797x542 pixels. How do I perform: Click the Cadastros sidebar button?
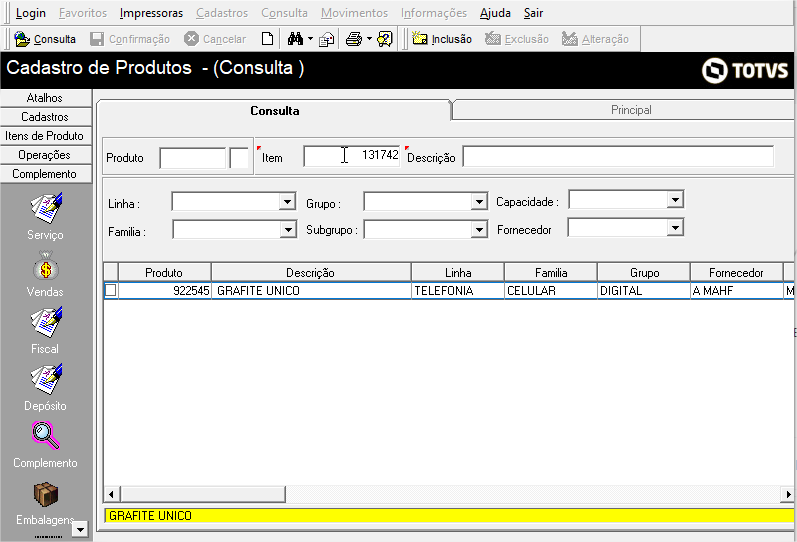[45, 116]
